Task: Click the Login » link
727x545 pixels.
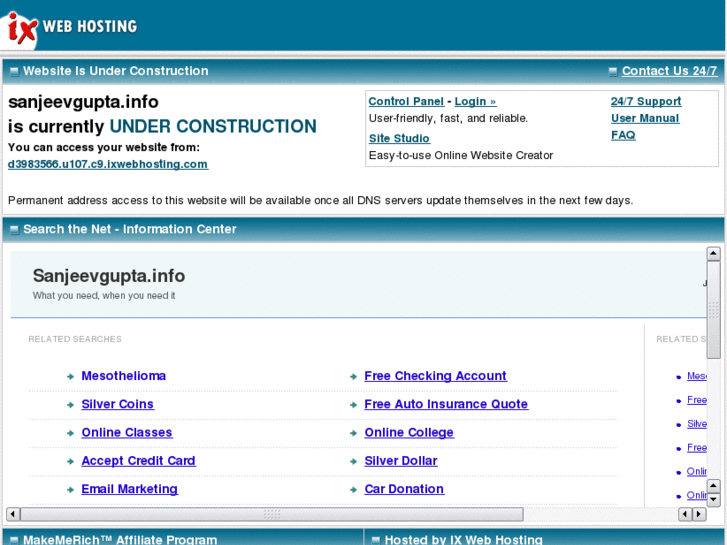Action: coord(475,101)
